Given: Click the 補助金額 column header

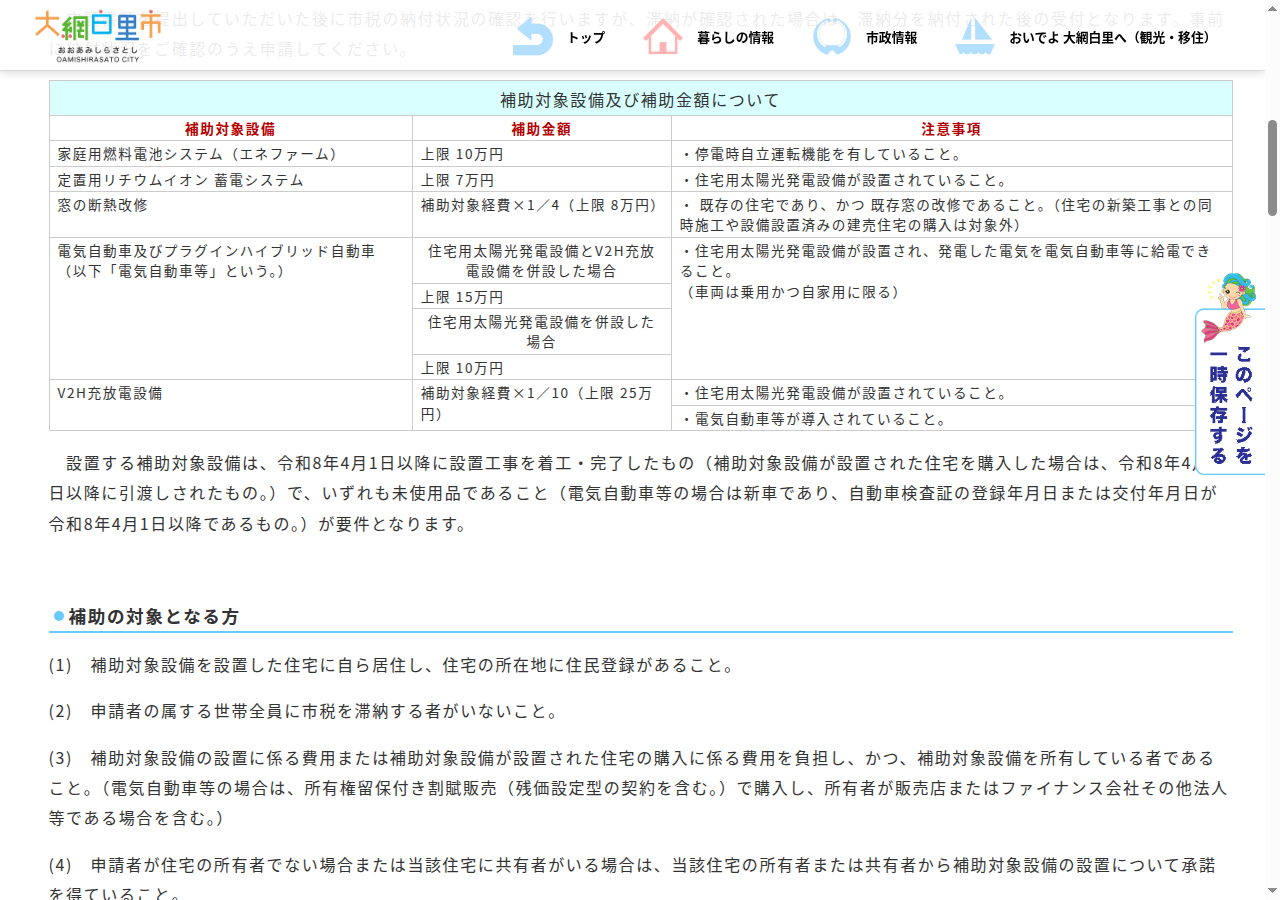Looking at the screenshot, I should point(541,129).
